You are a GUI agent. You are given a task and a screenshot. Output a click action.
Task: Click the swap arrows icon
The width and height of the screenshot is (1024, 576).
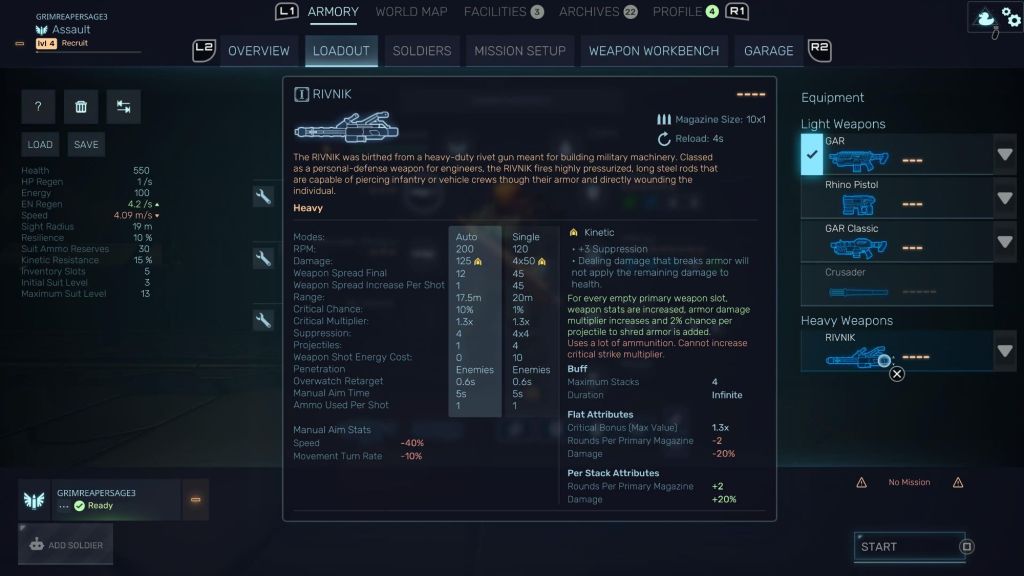(123, 106)
